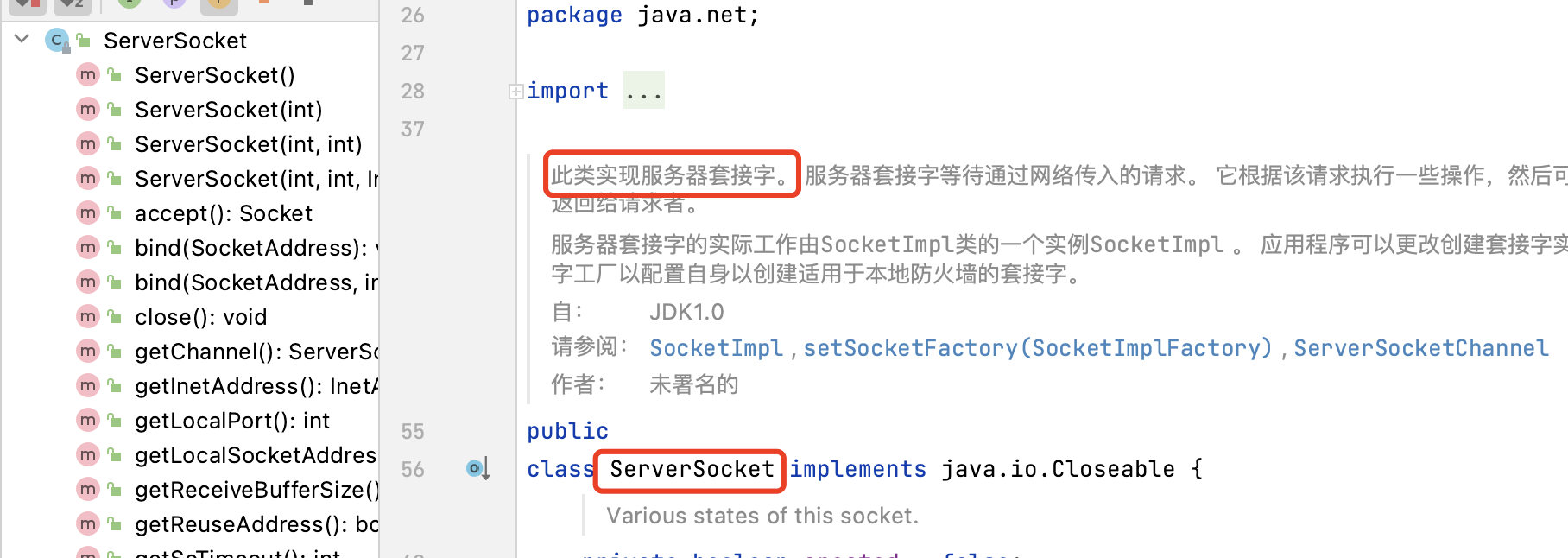Viewport: 1568px width, 558px height.
Task: Expand the folded import block using the plus icon
Action: [x=515, y=91]
